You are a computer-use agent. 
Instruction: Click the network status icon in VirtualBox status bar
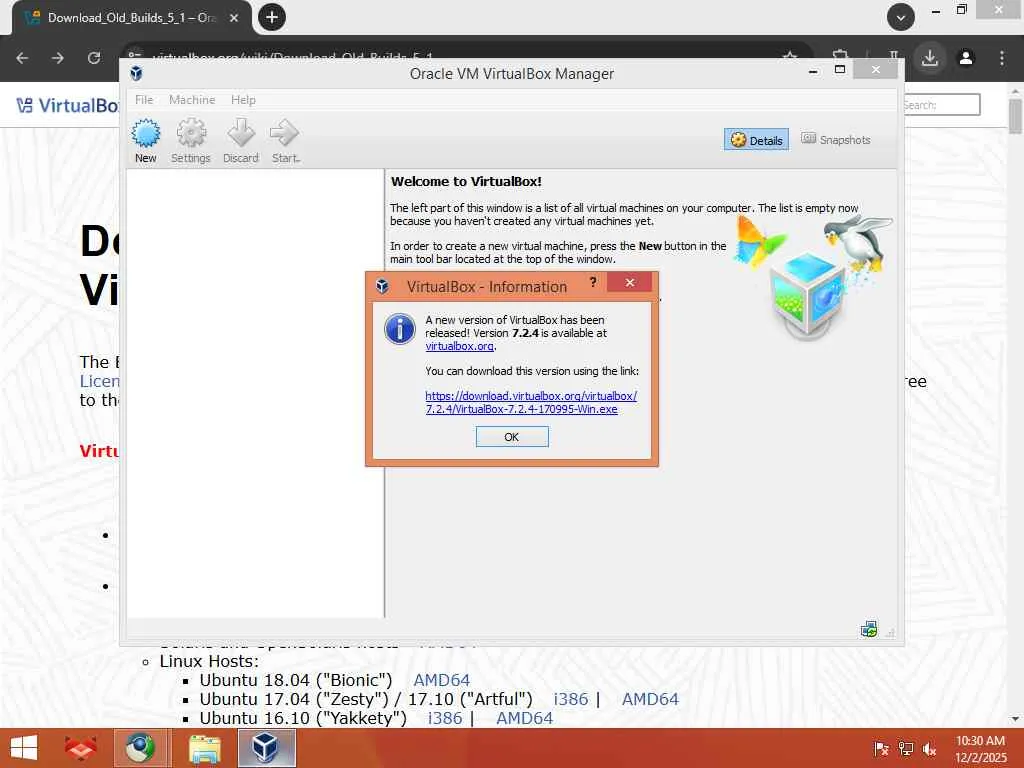coord(869,630)
